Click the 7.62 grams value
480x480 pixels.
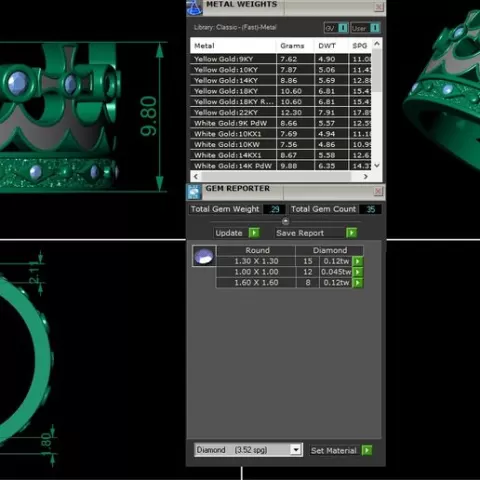point(289,59)
